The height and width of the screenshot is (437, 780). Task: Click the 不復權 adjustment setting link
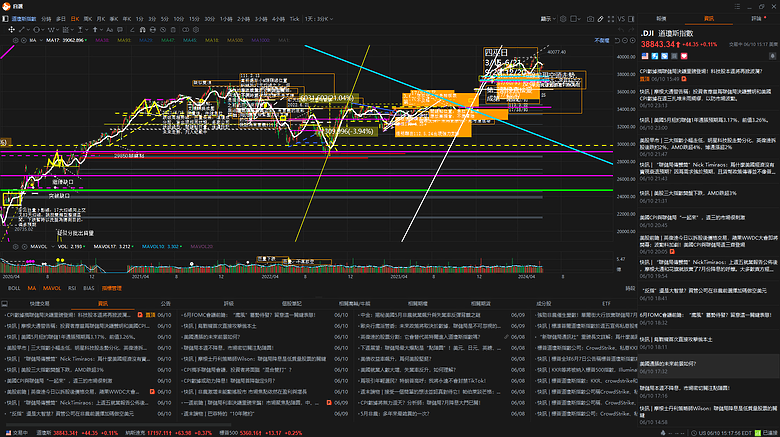coord(601,40)
